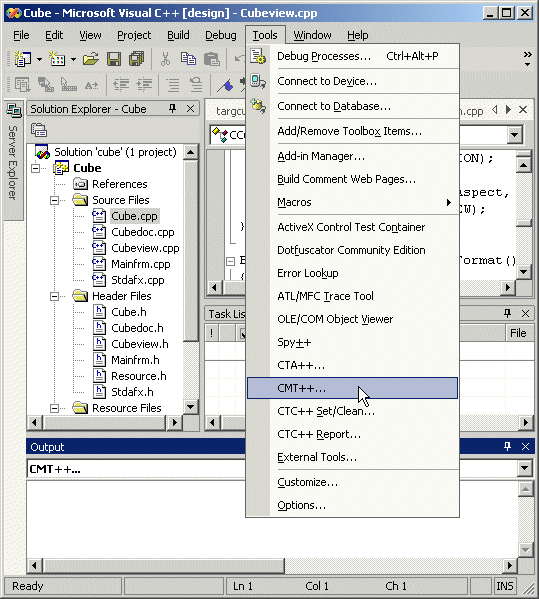Viewport: 539px width, 599px height.
Task: Open External Tools... entry
Action: click(x=352, y=457)
